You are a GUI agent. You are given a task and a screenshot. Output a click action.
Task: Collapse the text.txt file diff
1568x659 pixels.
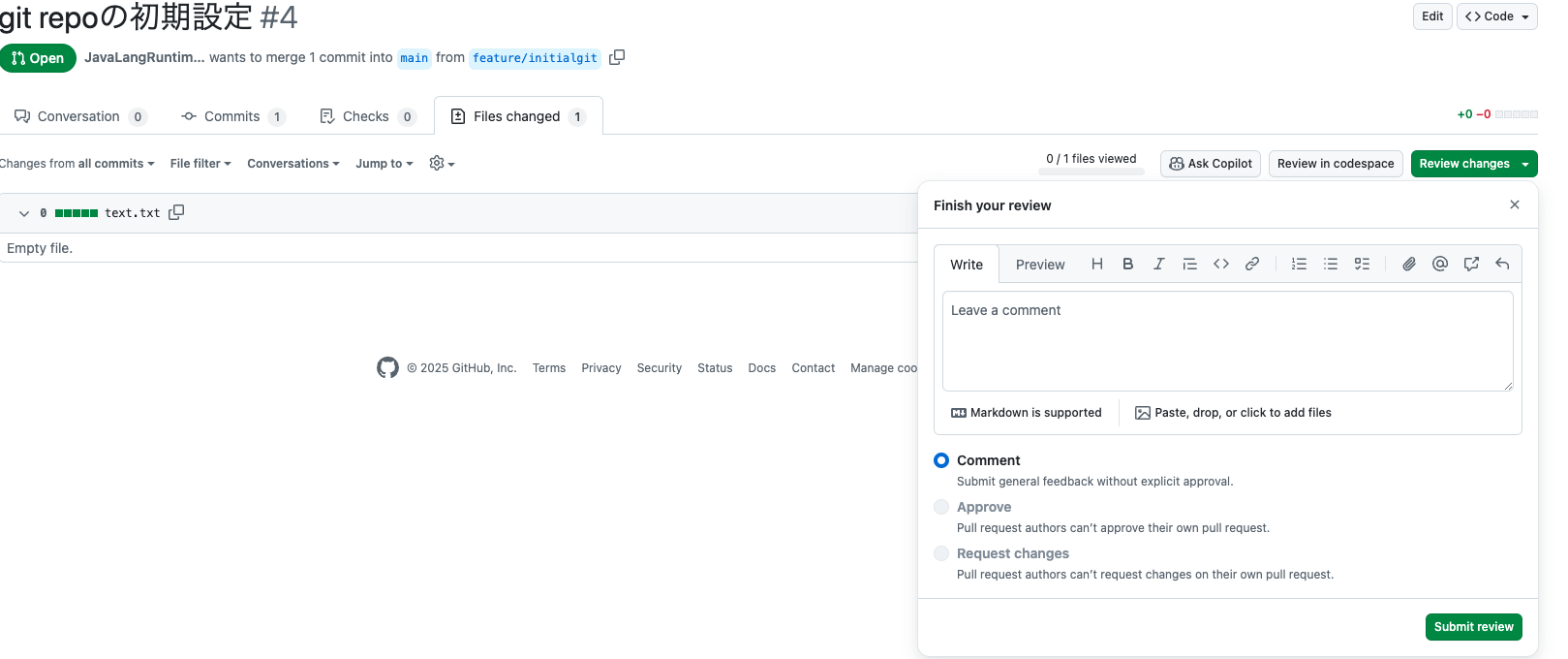tap(24, 213)
